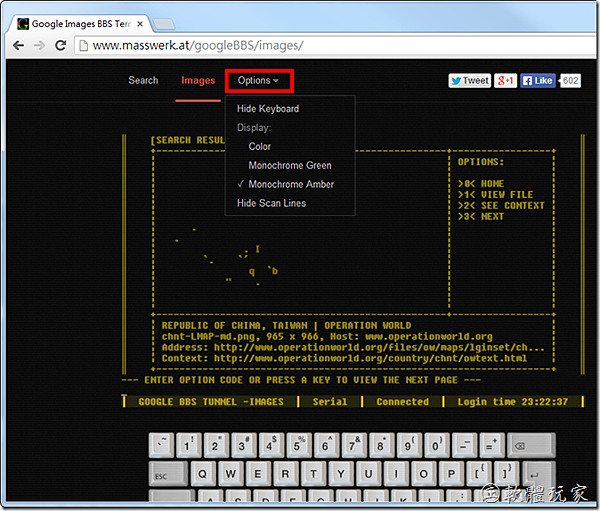
Task: Click the Serial status entry
Action: coord(330,402)
